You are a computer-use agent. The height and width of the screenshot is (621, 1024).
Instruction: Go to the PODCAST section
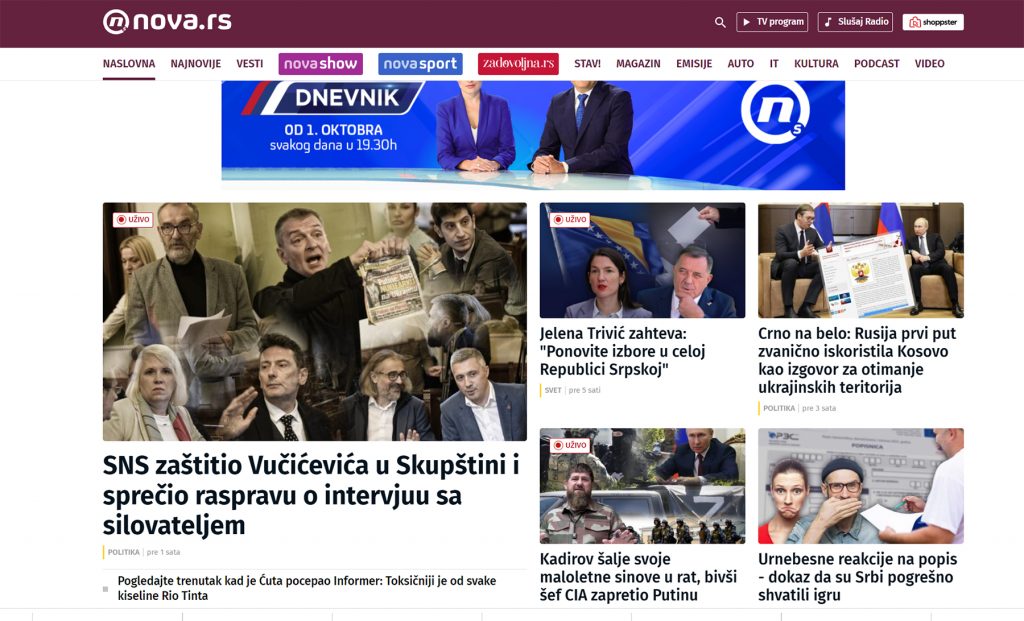(876, 64)
